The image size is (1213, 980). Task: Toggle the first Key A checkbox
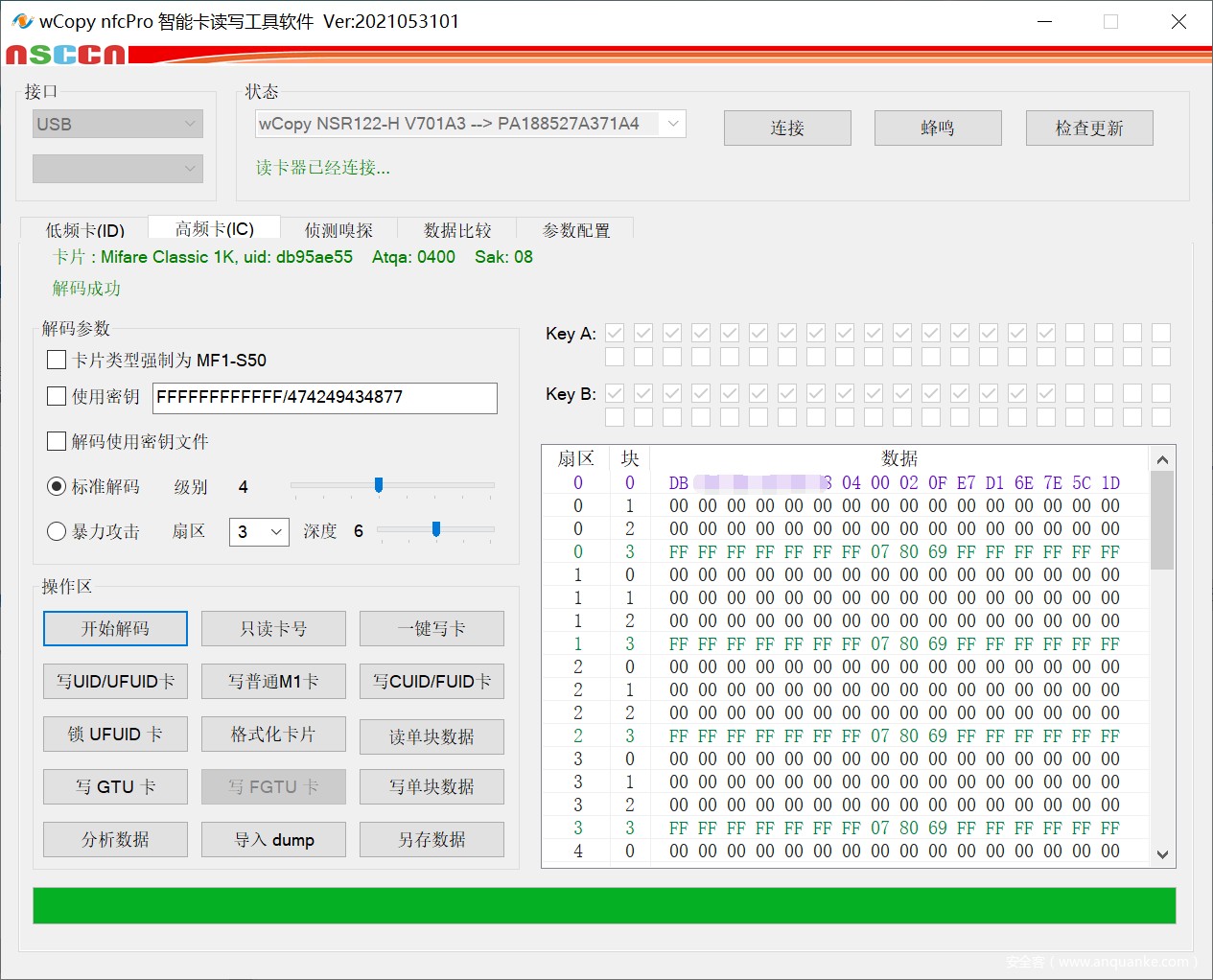click(x=615, y=333)
